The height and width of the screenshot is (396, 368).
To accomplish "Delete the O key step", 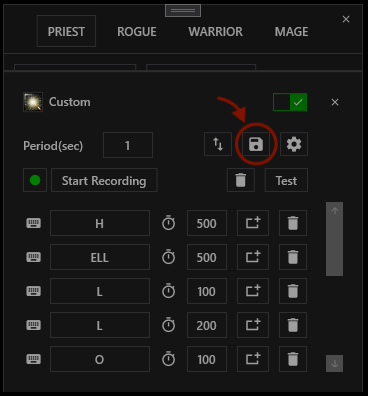I will pos(293,359).
